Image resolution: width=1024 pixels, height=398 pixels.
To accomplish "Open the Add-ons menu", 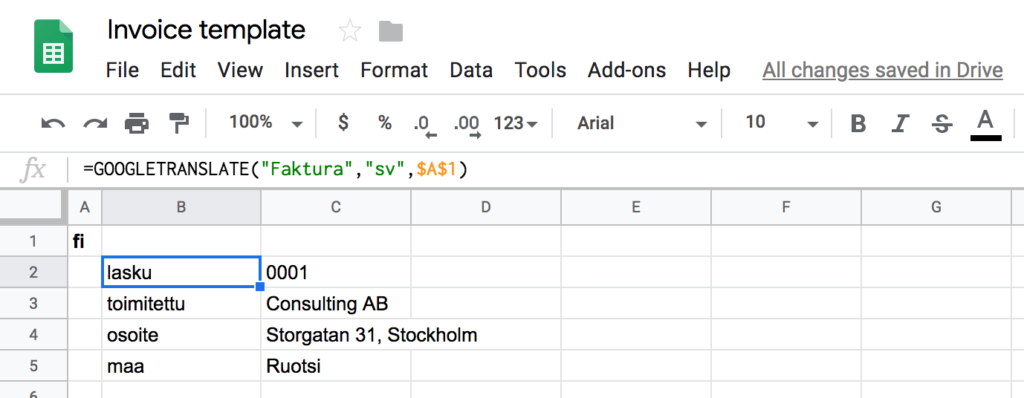I will tap(627, 70).
